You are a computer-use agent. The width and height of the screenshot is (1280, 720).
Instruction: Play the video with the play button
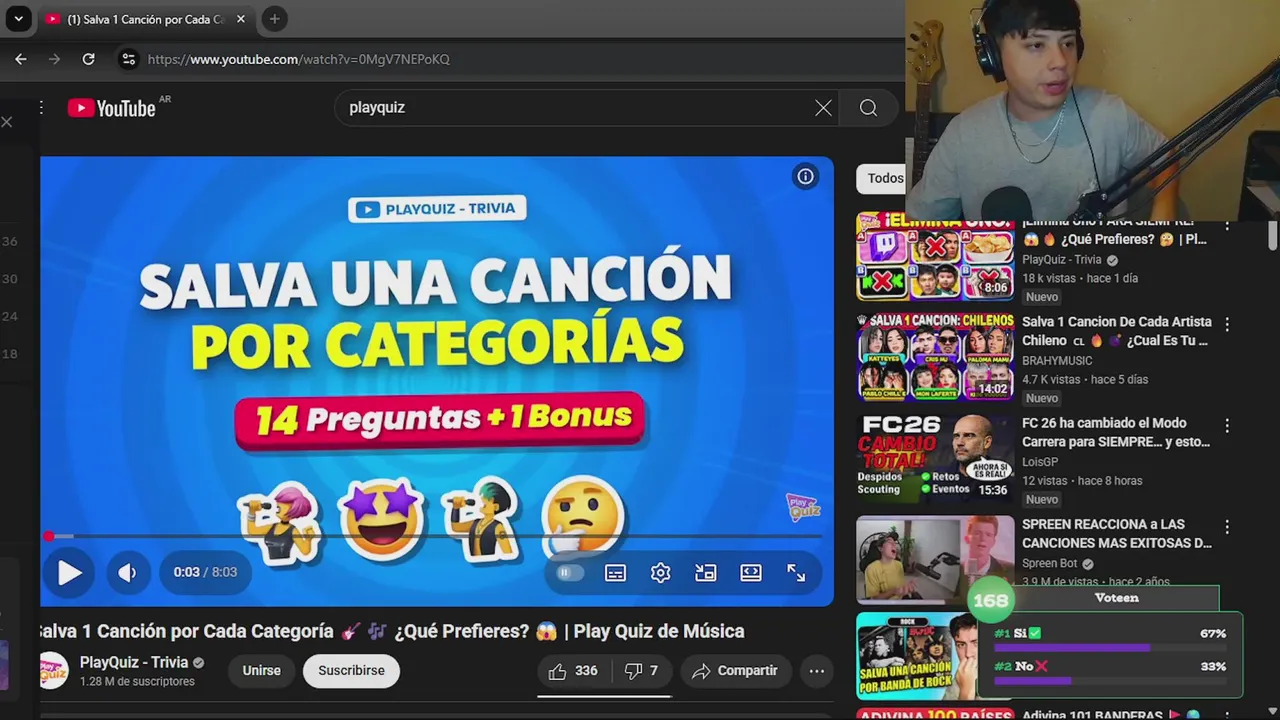[69, 572]
